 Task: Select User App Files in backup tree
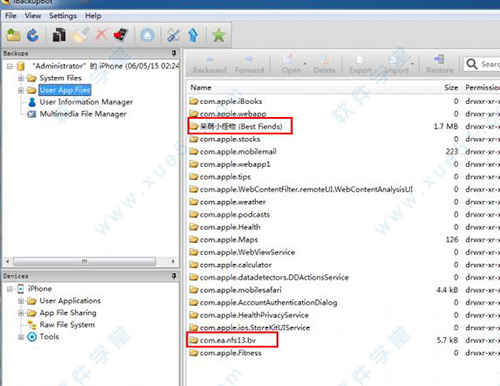coord(65,90)
